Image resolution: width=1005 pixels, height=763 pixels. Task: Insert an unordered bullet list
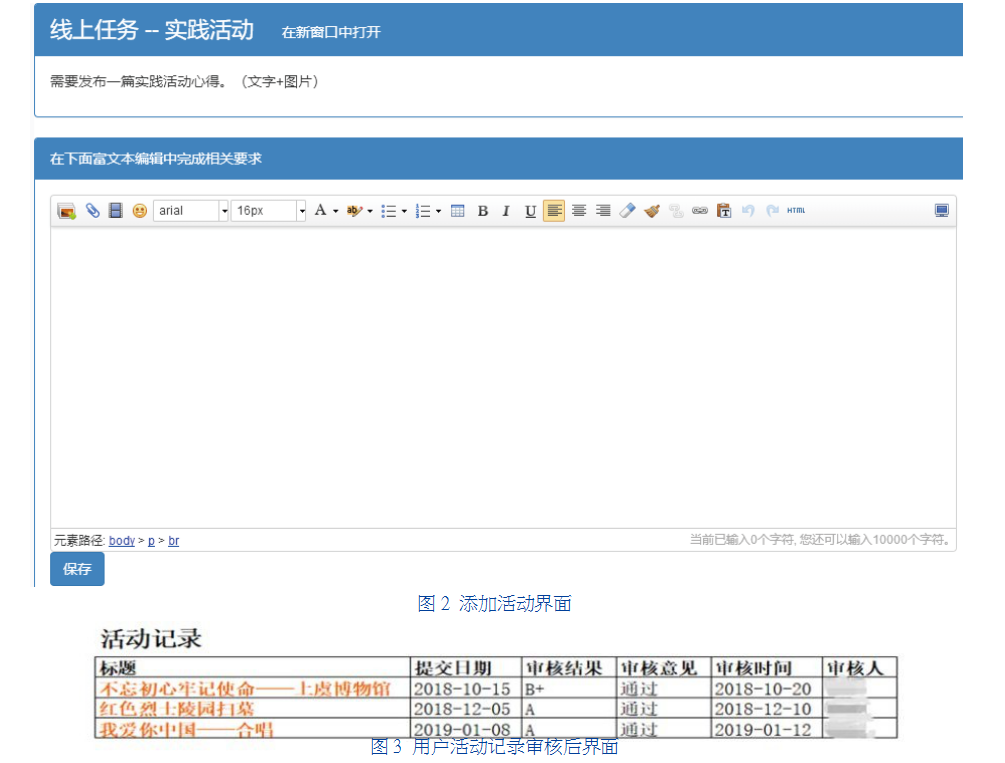click(388, 211)
